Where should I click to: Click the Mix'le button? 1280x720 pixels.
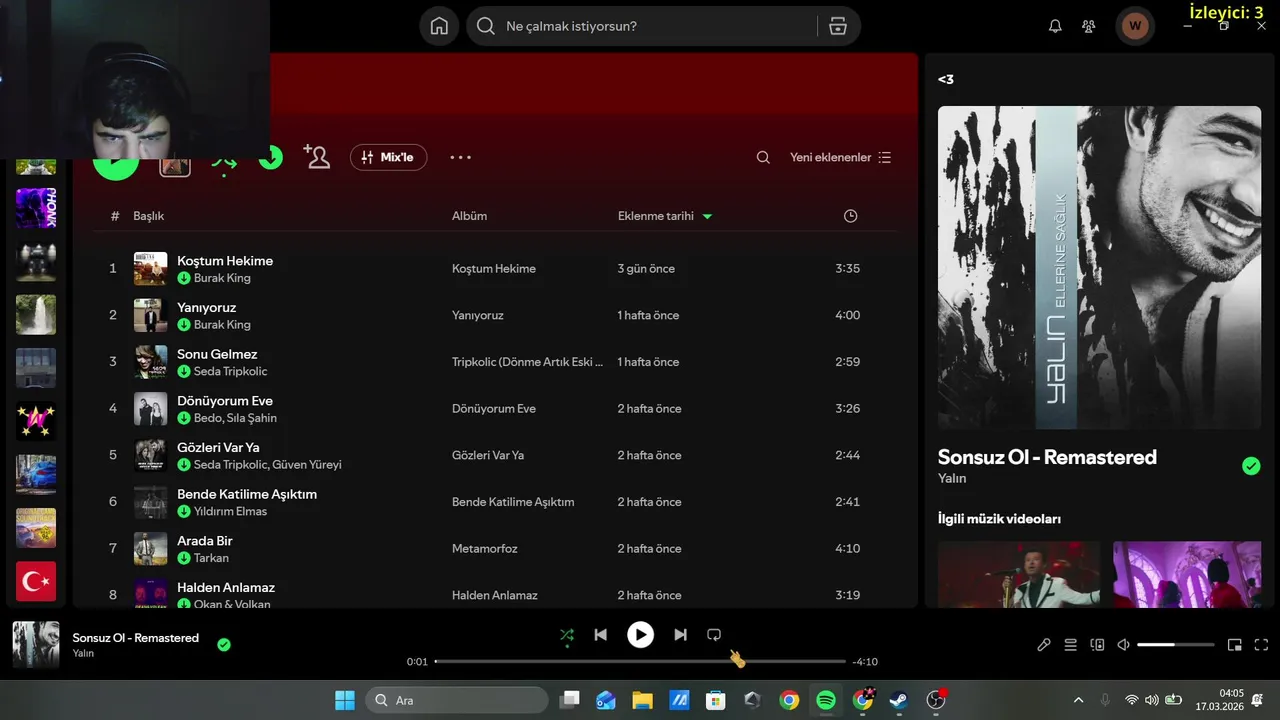388,157
